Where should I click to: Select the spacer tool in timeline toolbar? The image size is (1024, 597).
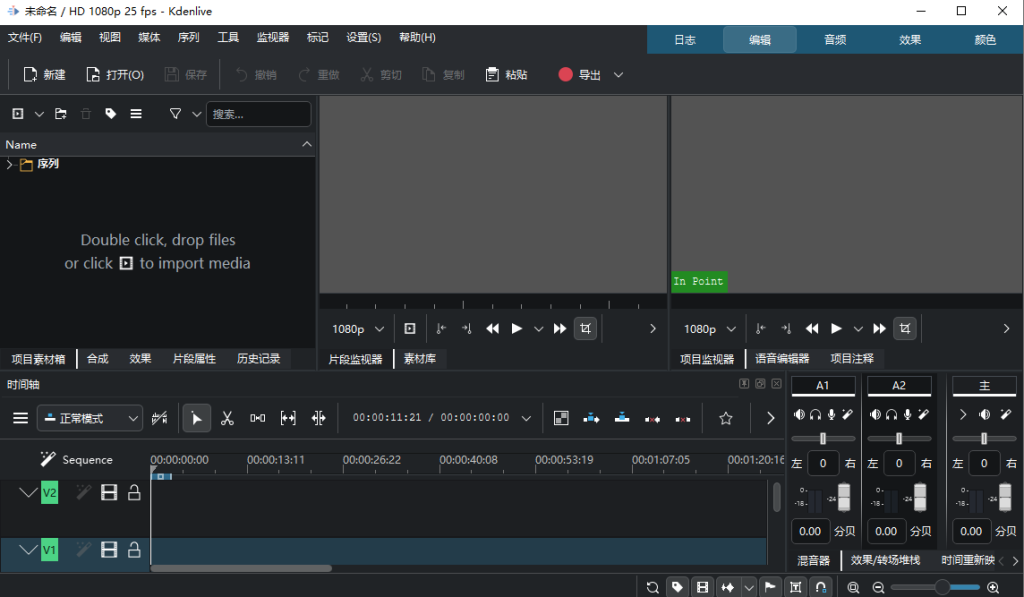tap(257, 418)
